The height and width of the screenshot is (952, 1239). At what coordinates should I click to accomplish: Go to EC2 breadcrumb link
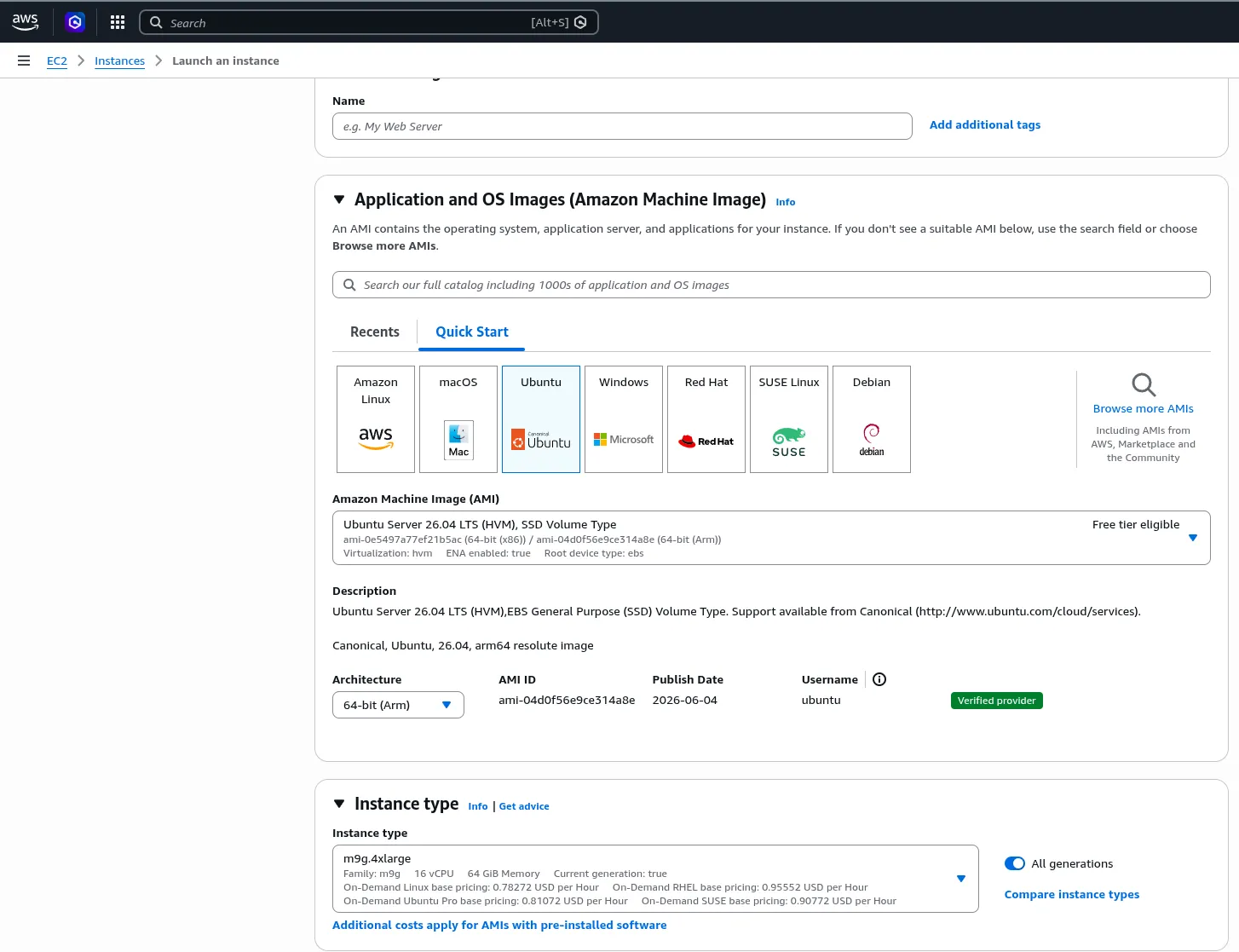pos(57,61)
